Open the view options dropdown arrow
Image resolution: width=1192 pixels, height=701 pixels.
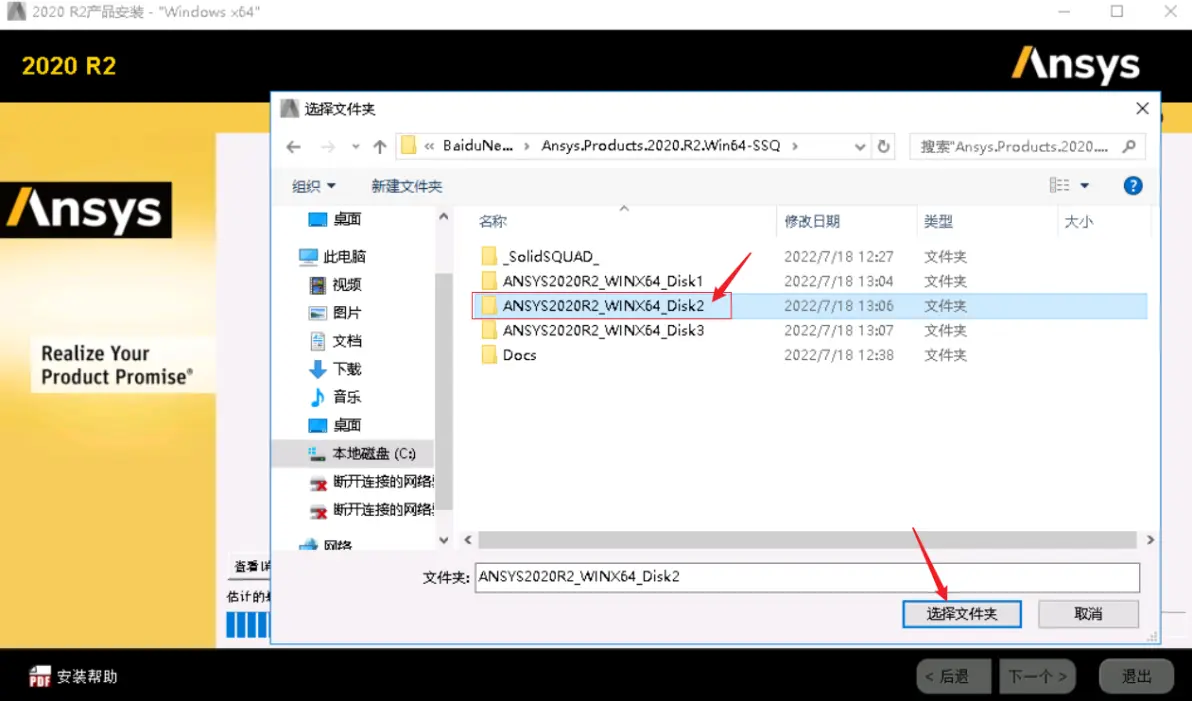click(x=1085, y=186)
